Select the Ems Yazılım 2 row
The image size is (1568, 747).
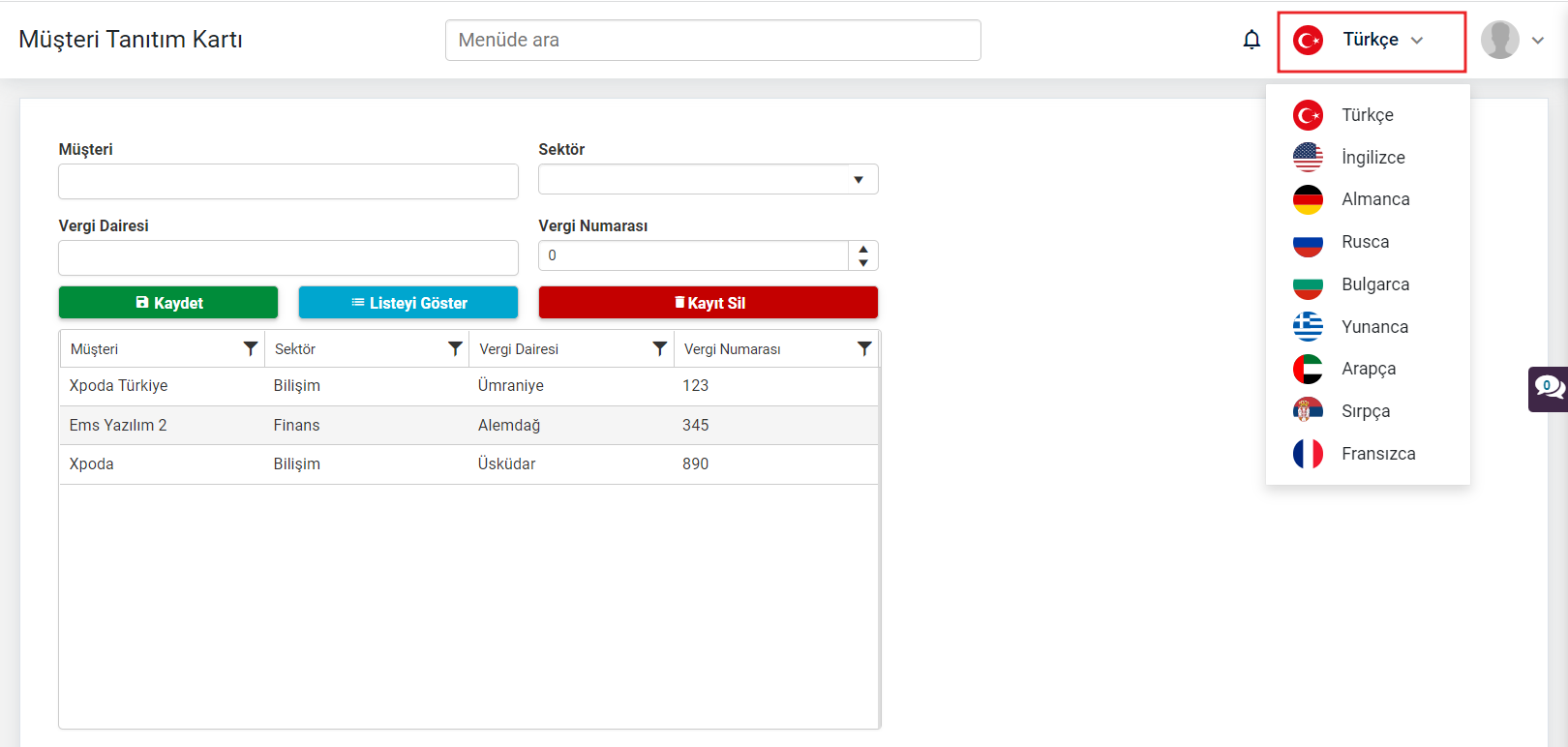pyautogui.click(x=469, y=425)
